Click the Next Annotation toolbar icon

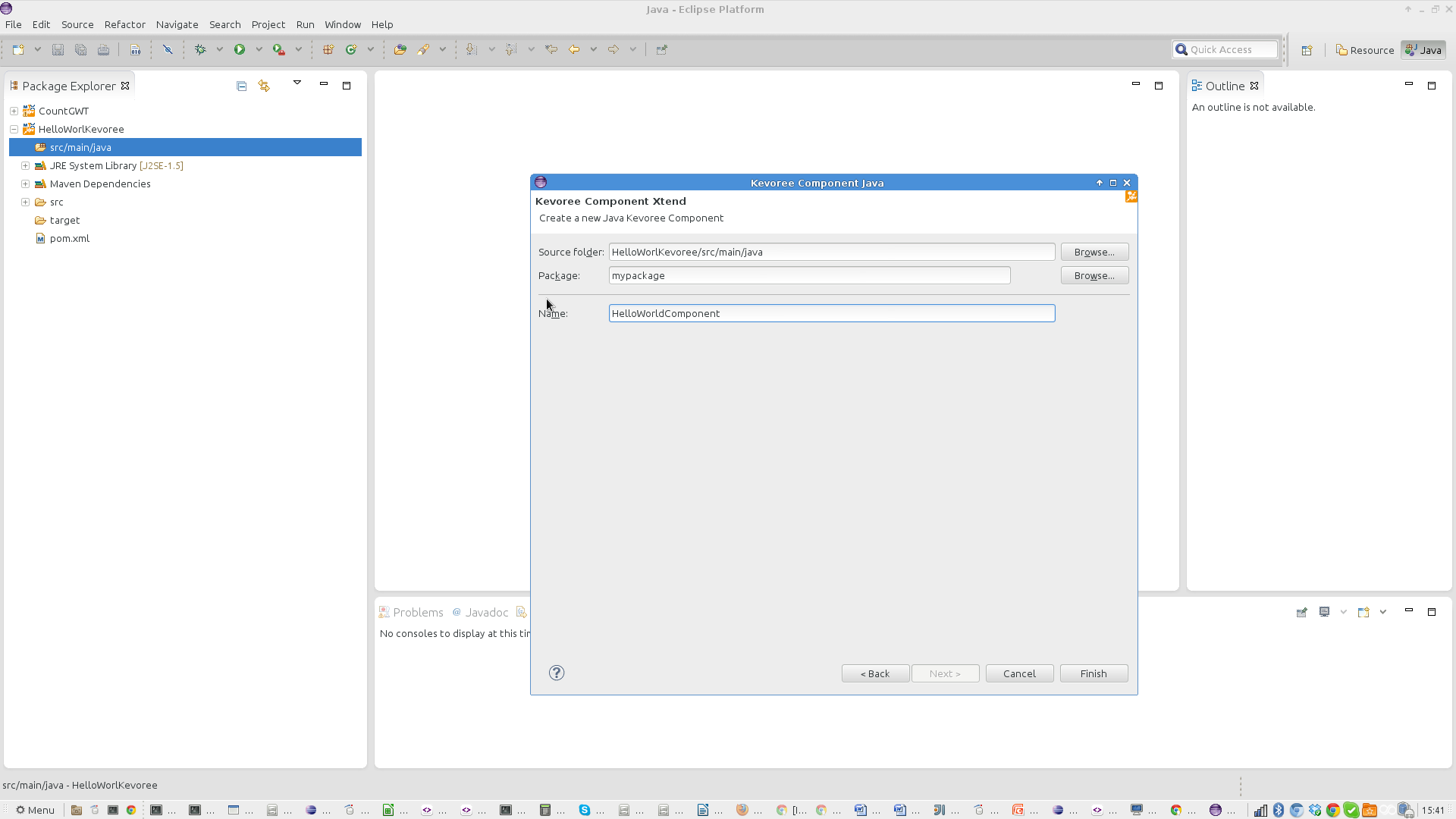tap(472, 49)
